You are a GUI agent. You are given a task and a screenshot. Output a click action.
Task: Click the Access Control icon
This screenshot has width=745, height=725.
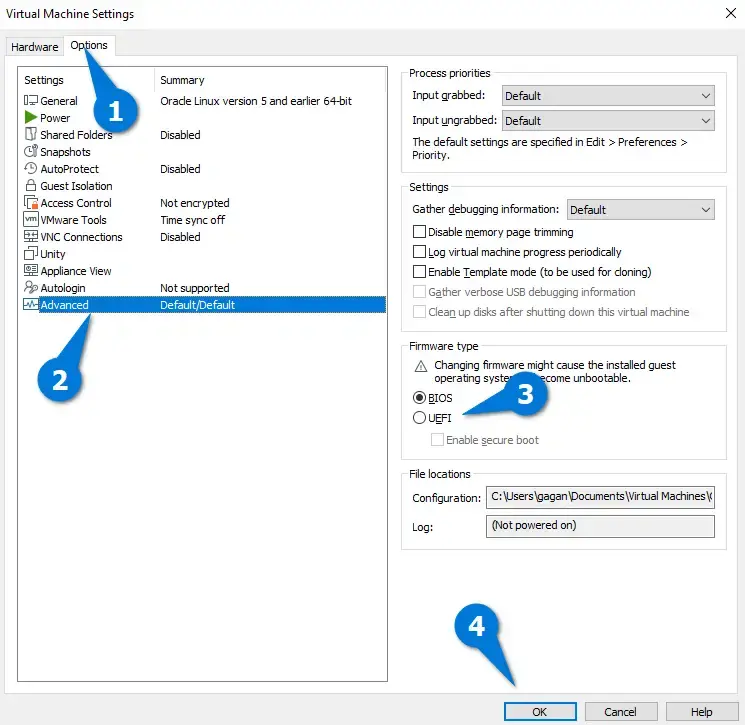31,202
